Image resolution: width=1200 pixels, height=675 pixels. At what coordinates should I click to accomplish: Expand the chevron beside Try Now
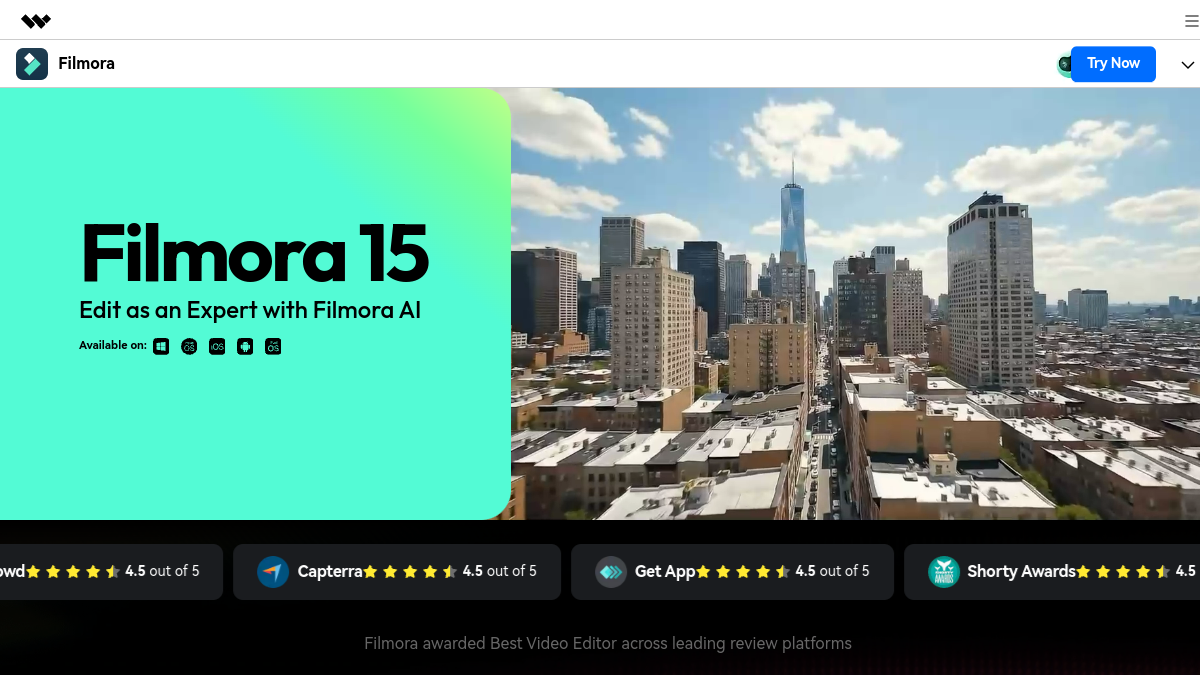1188,65
